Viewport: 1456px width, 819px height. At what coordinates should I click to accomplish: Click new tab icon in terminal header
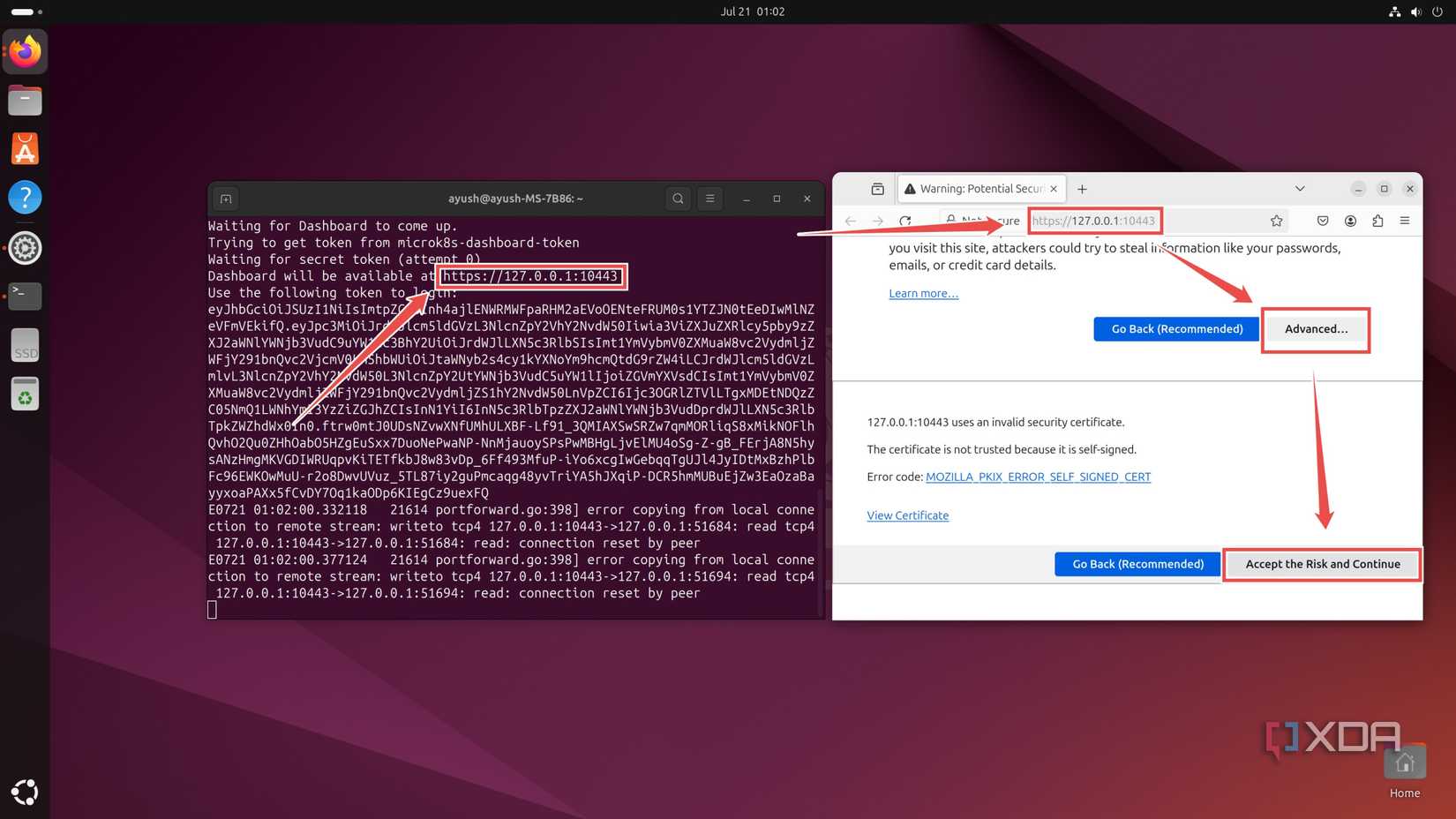pyautogui.click(x=226, y=199)
